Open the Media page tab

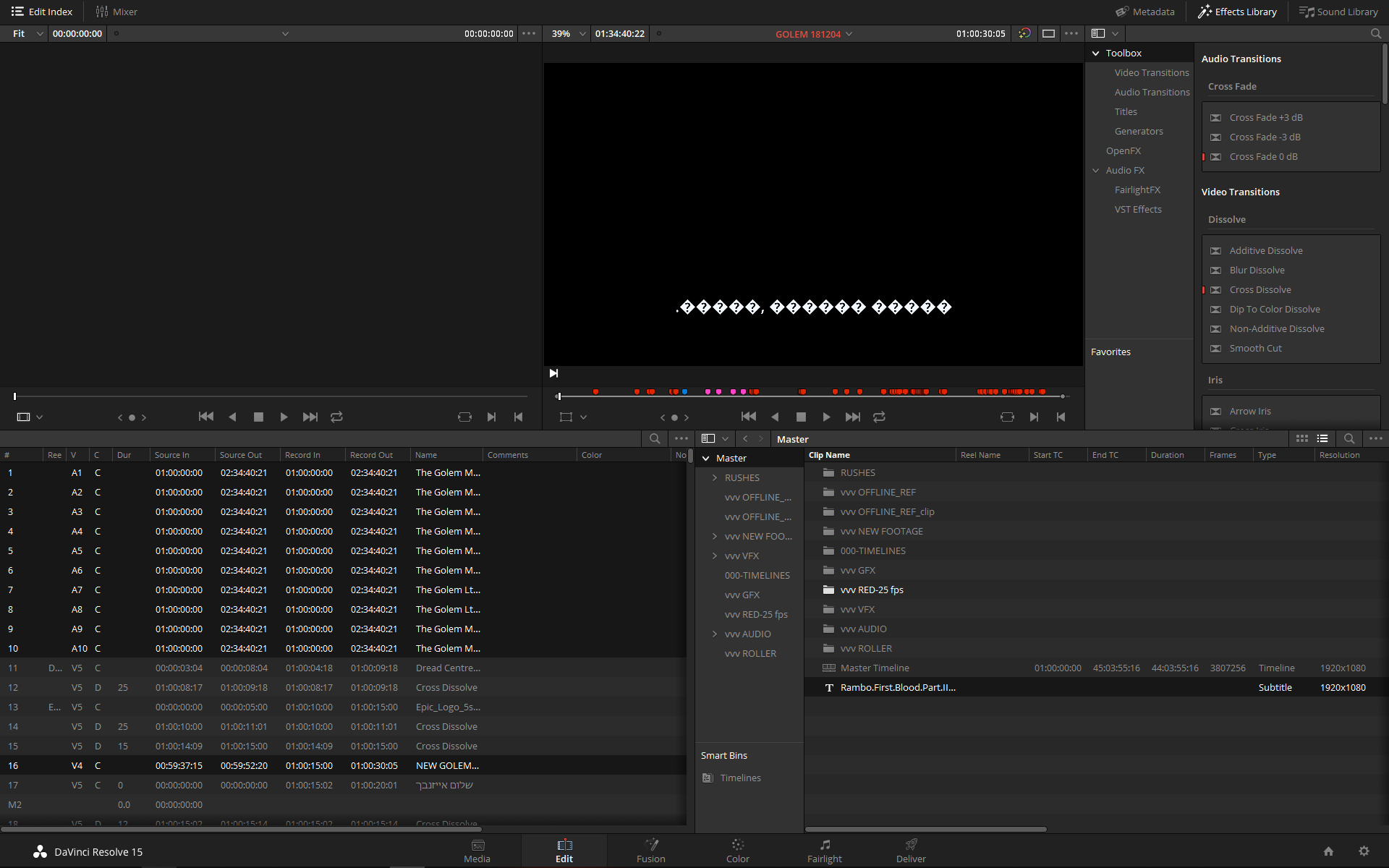pos(477,851)
